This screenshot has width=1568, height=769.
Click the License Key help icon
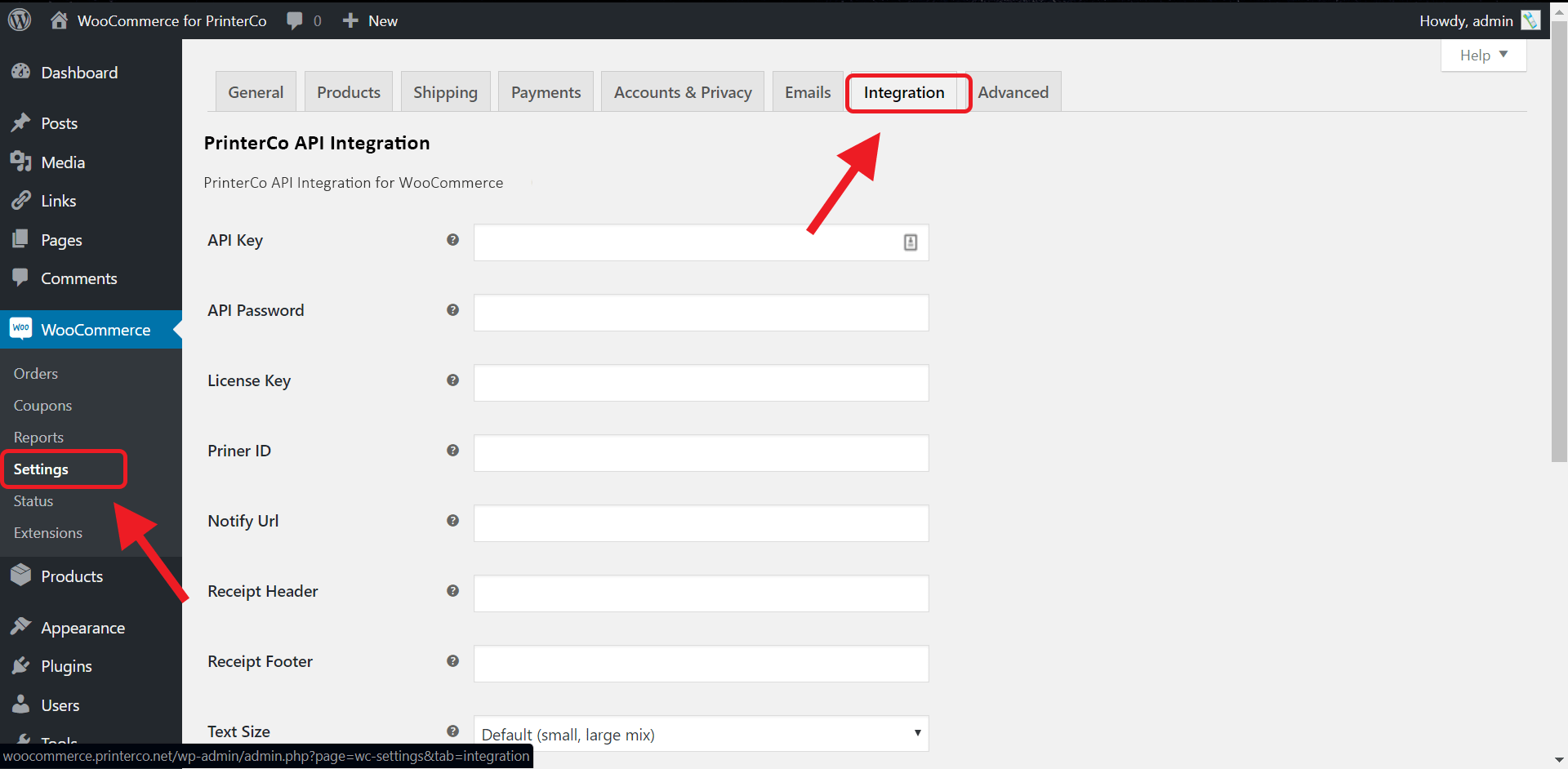[452, 380]
